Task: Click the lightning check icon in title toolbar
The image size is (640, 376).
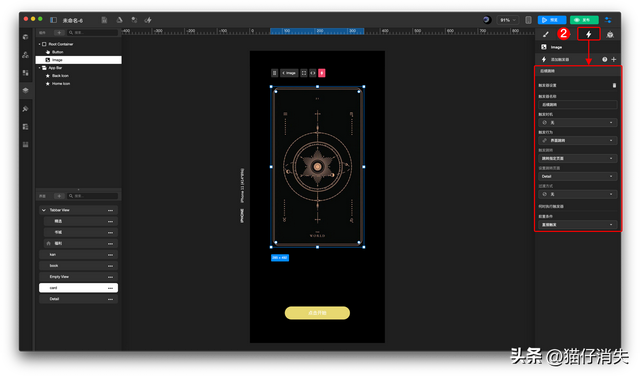Action: click(x=148, y=20)
